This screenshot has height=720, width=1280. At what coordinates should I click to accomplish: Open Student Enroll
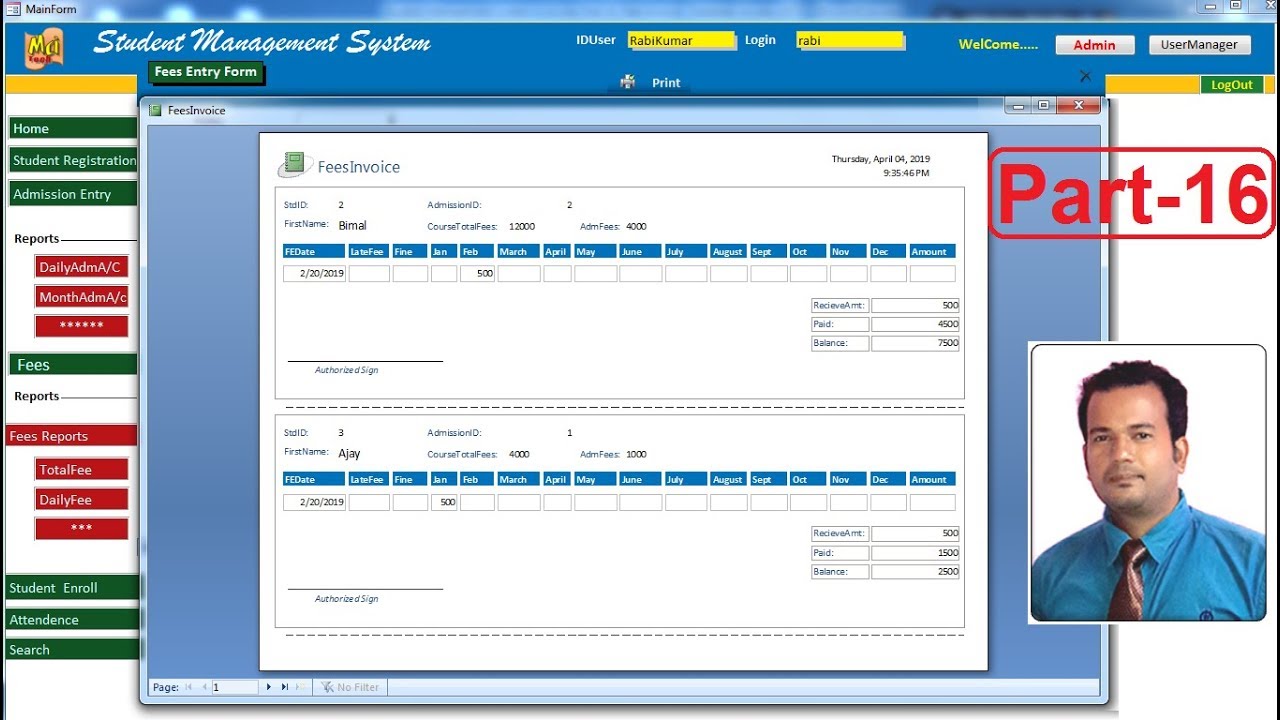[72, 588]
